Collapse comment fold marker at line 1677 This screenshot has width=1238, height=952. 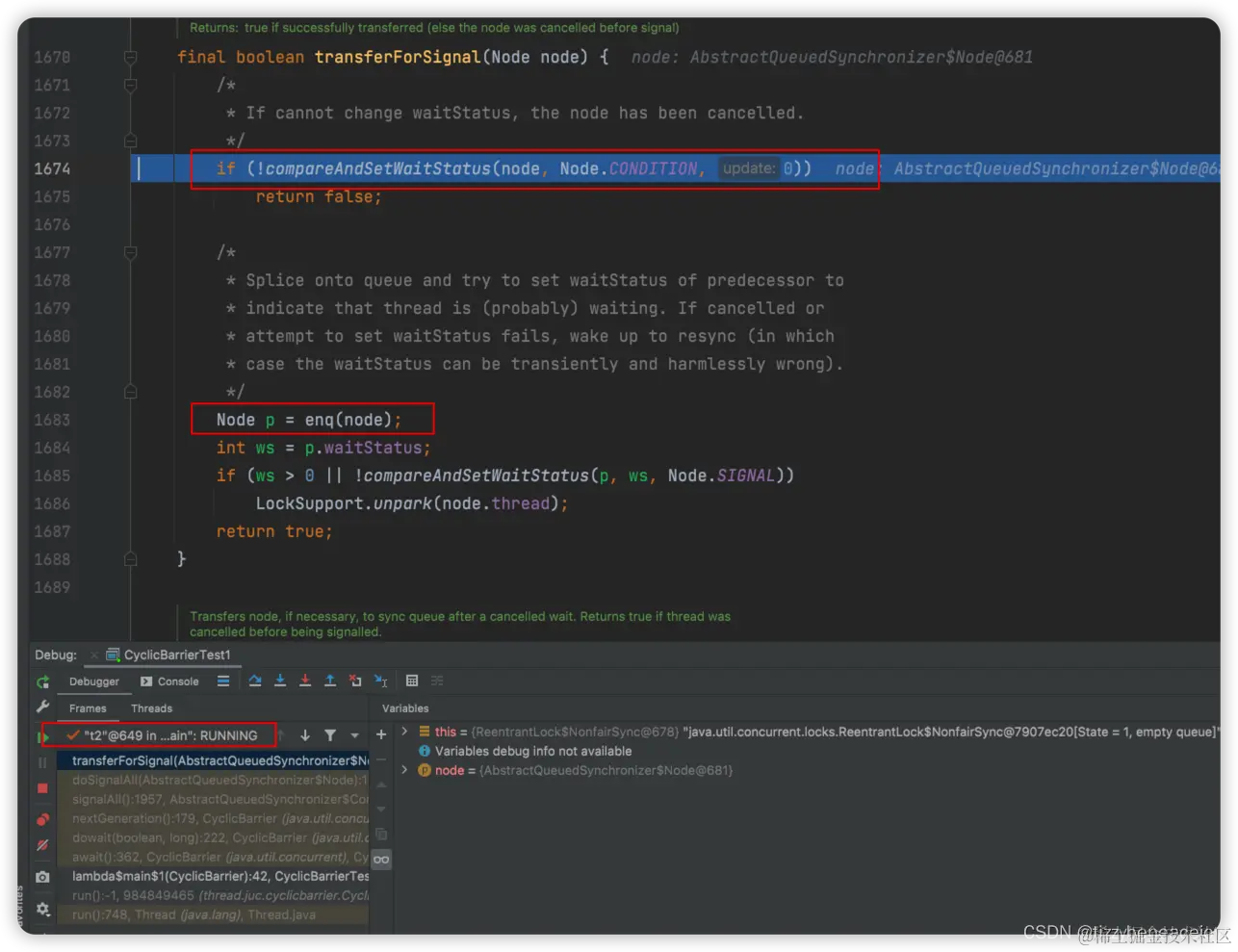[131, 252]
